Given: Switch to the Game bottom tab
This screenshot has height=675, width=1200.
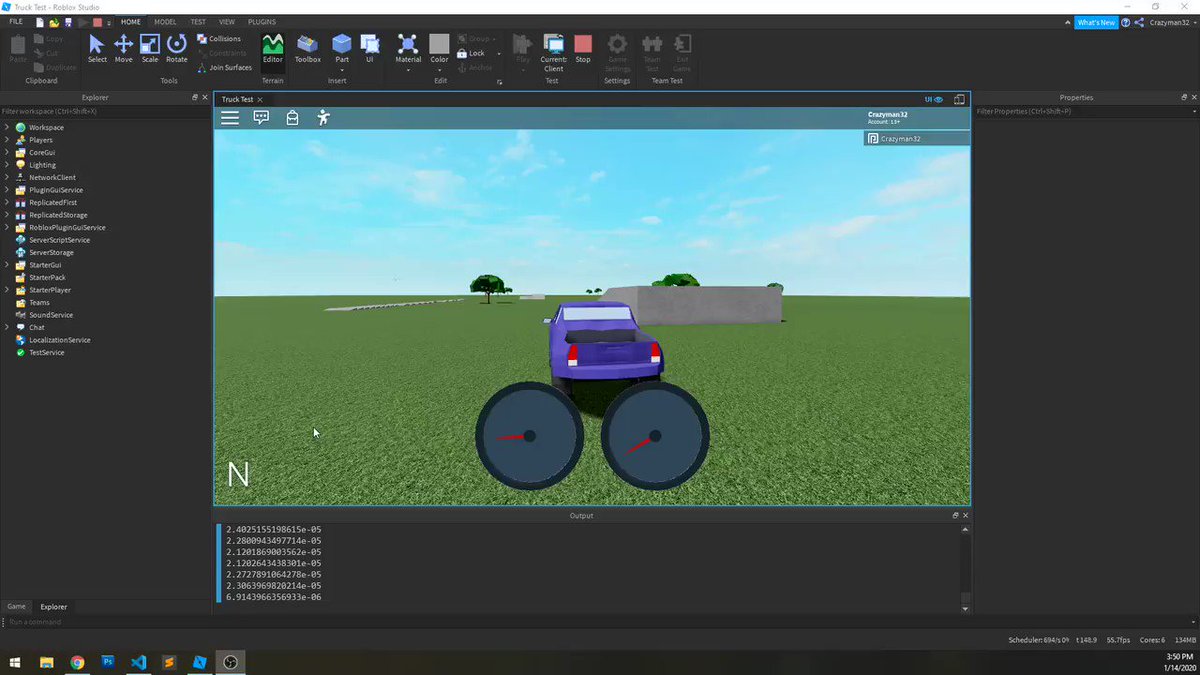Looking at the screenshot, I should point(17,606).
